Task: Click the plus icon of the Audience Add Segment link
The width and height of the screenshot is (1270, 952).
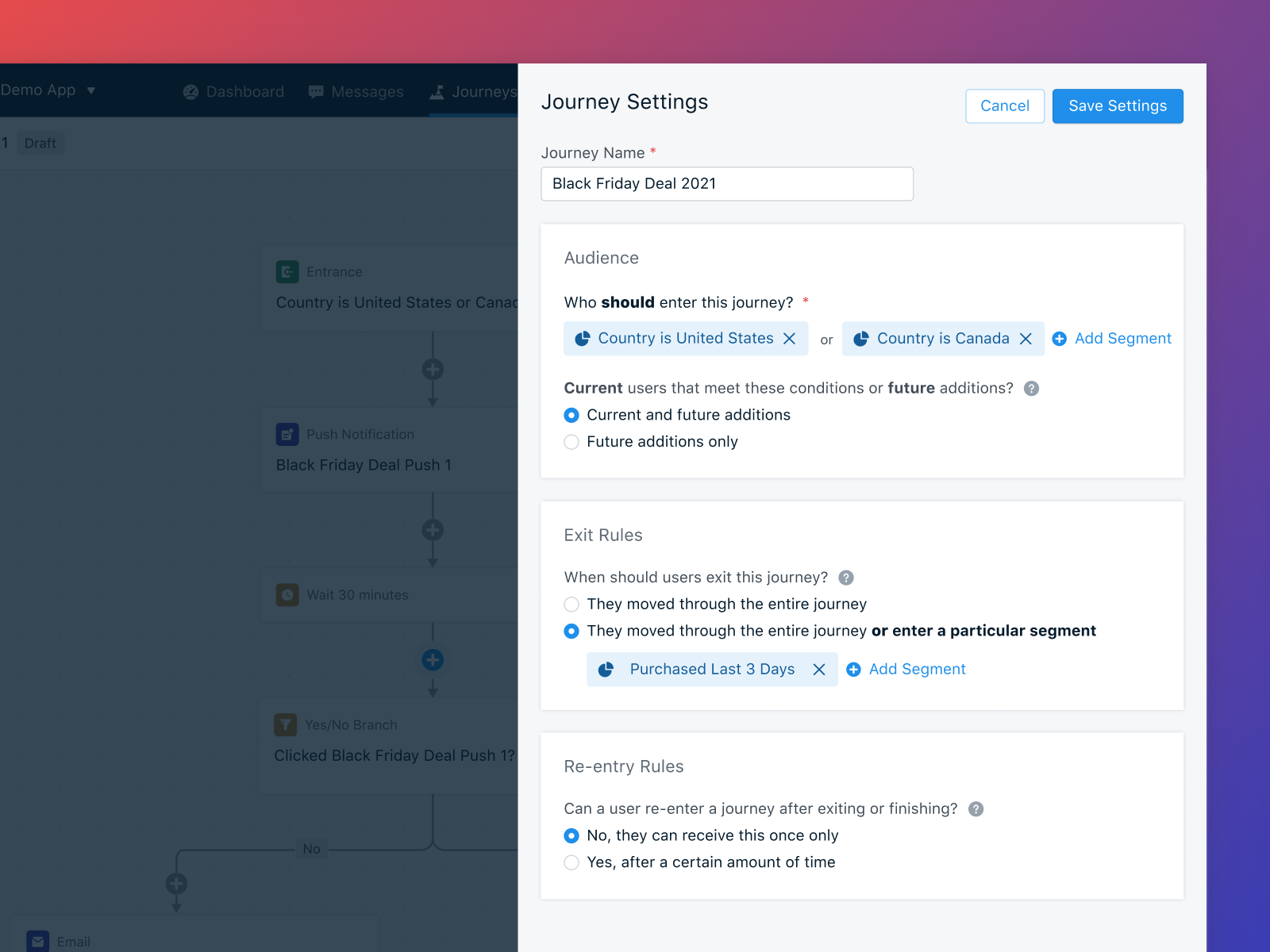Action: click(1059, 339)
